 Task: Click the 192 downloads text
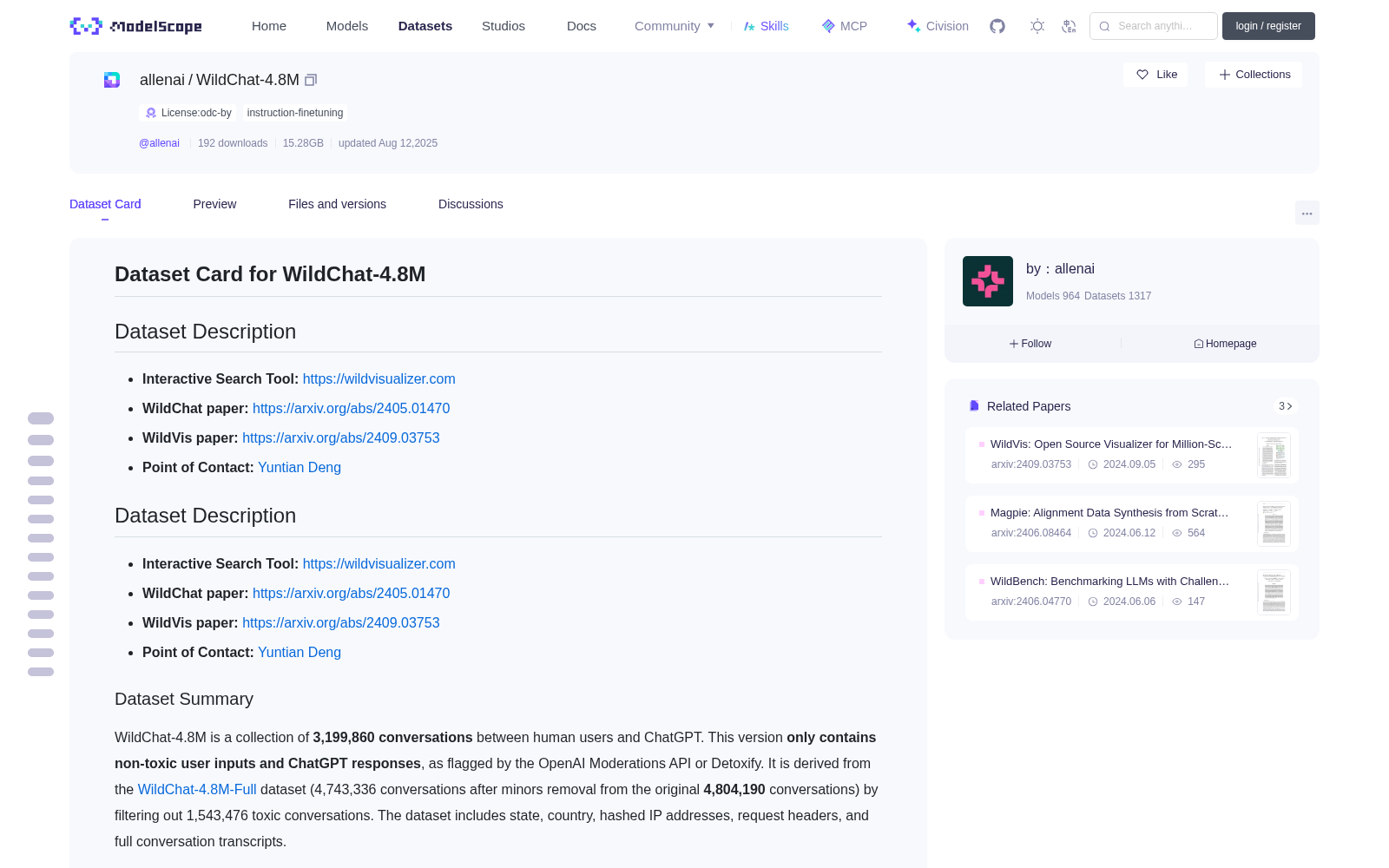[233, 143]
